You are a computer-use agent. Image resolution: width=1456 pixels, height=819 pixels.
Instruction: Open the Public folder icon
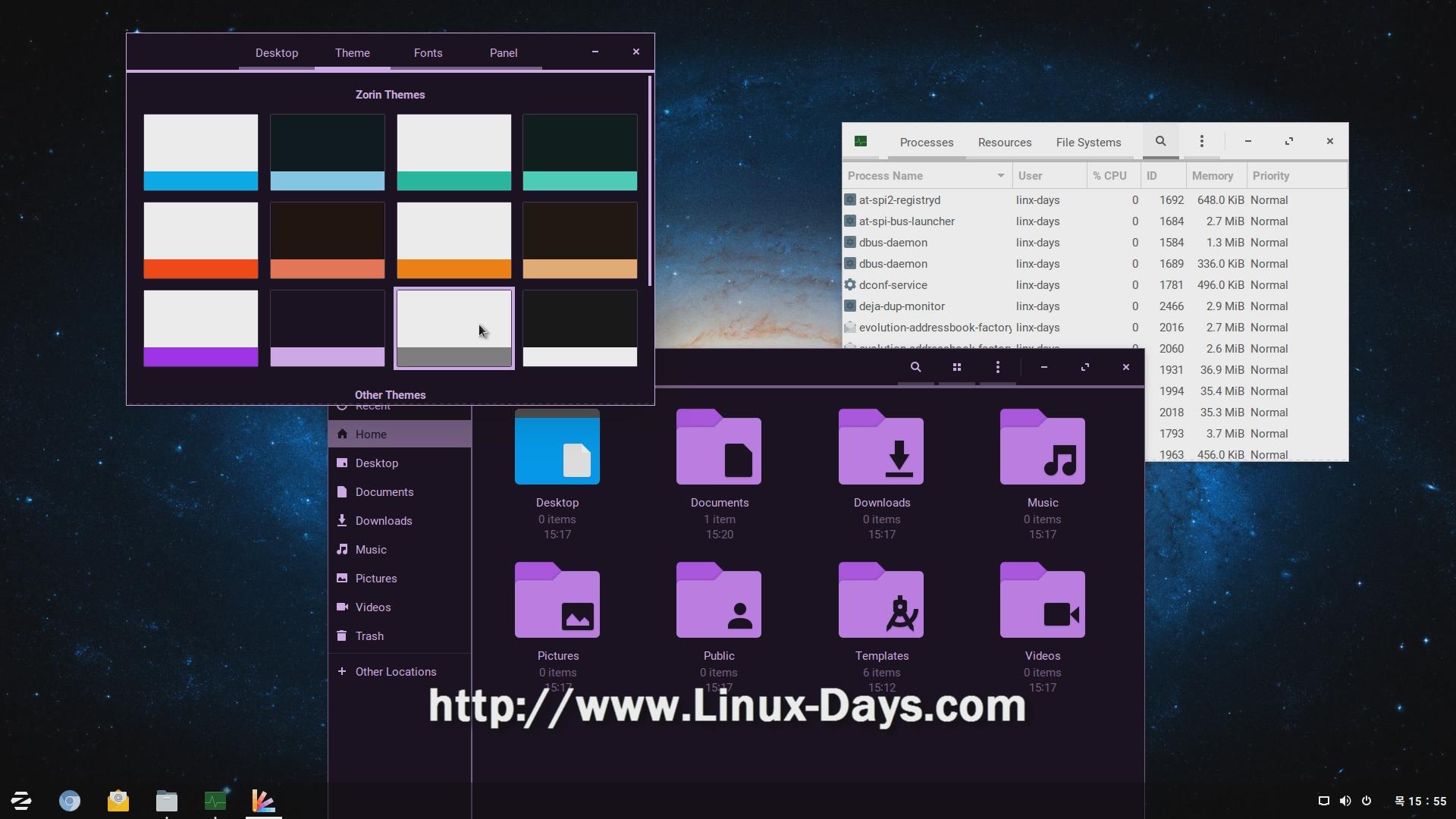(x=719, y=600)
